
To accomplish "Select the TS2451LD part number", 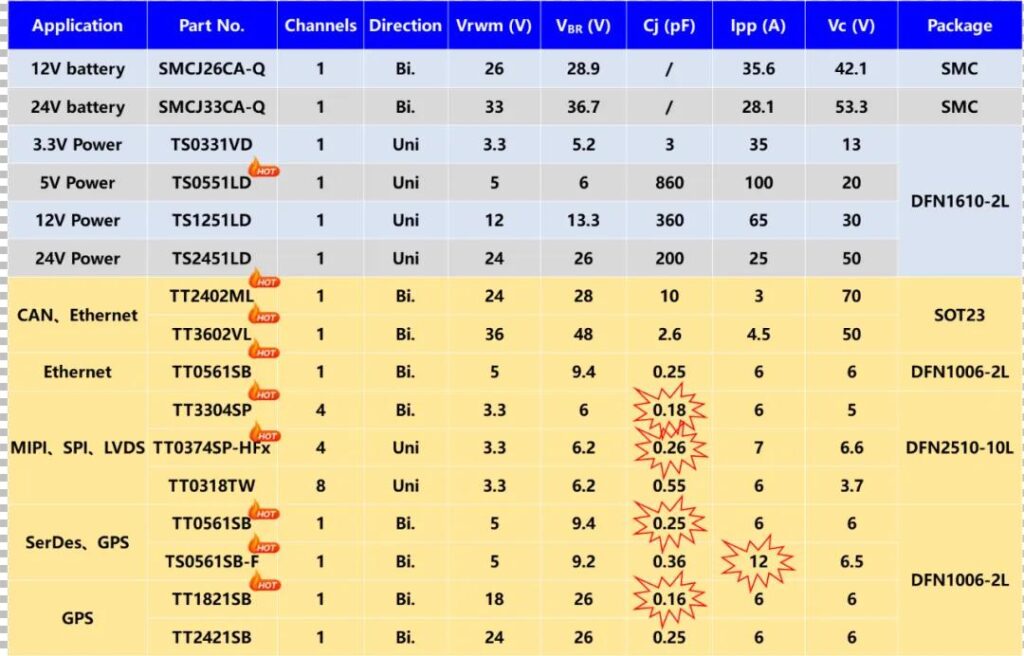I will [x=212, y=258].
